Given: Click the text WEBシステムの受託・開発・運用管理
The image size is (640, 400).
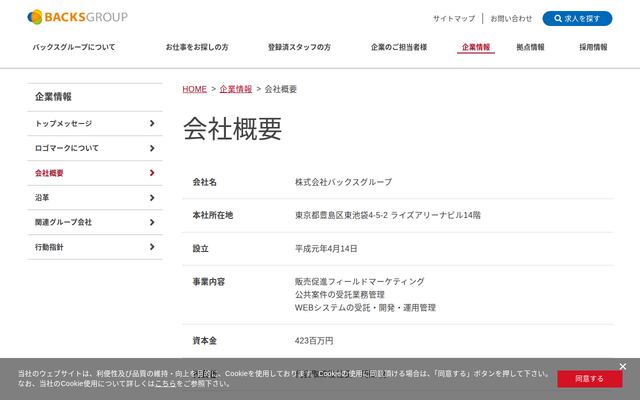Looking at the screenshot, I should pos(365,308).
